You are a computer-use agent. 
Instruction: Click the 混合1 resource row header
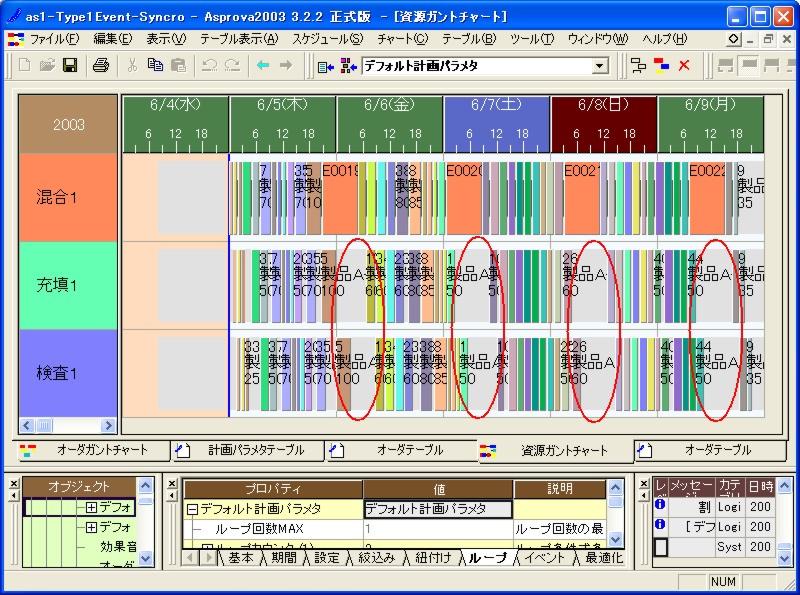pyautogui.click(x=68, y=197)
